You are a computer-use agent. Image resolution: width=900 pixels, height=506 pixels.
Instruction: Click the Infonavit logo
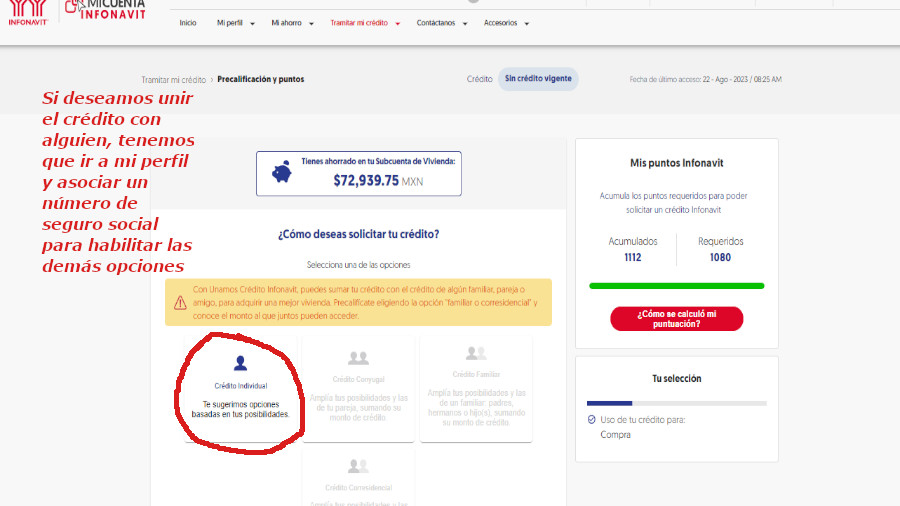[28, 13]
